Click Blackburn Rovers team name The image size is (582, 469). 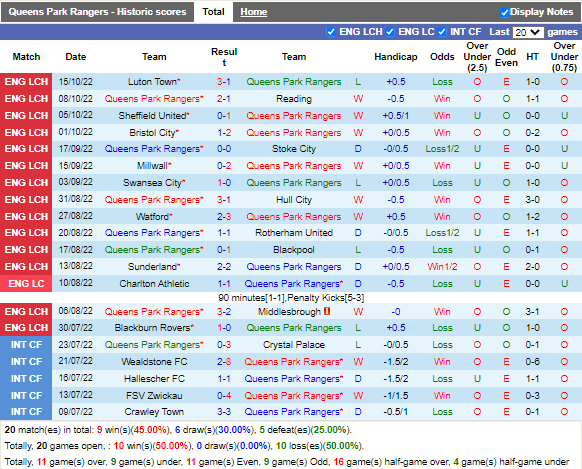[152, 328]
